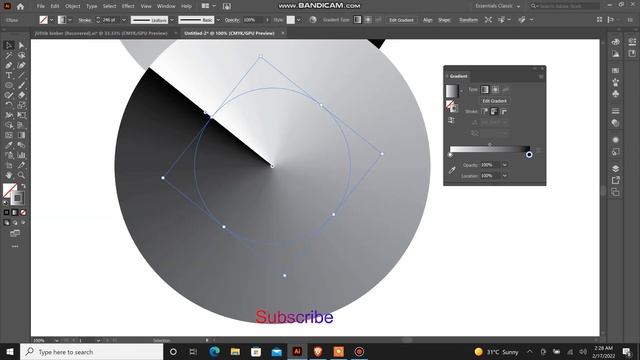Open the Effect menu

(128, 6)
